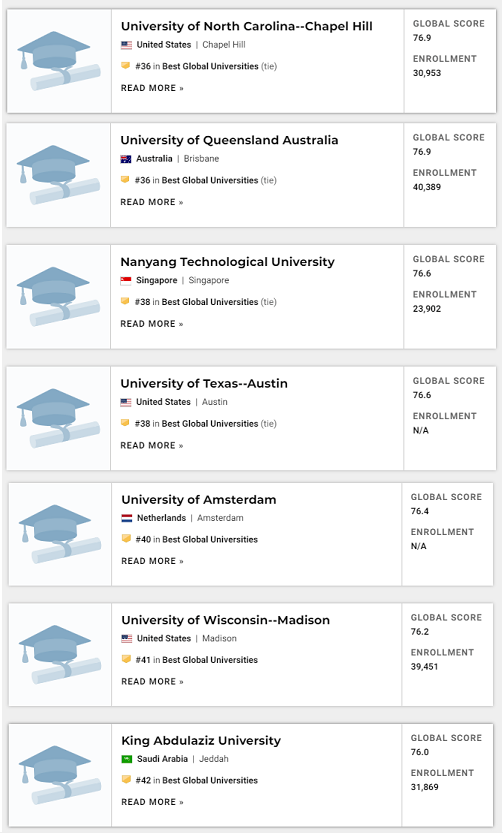Click the Singapore flag icon
This screenshot has height=834, width=503.
126,280
